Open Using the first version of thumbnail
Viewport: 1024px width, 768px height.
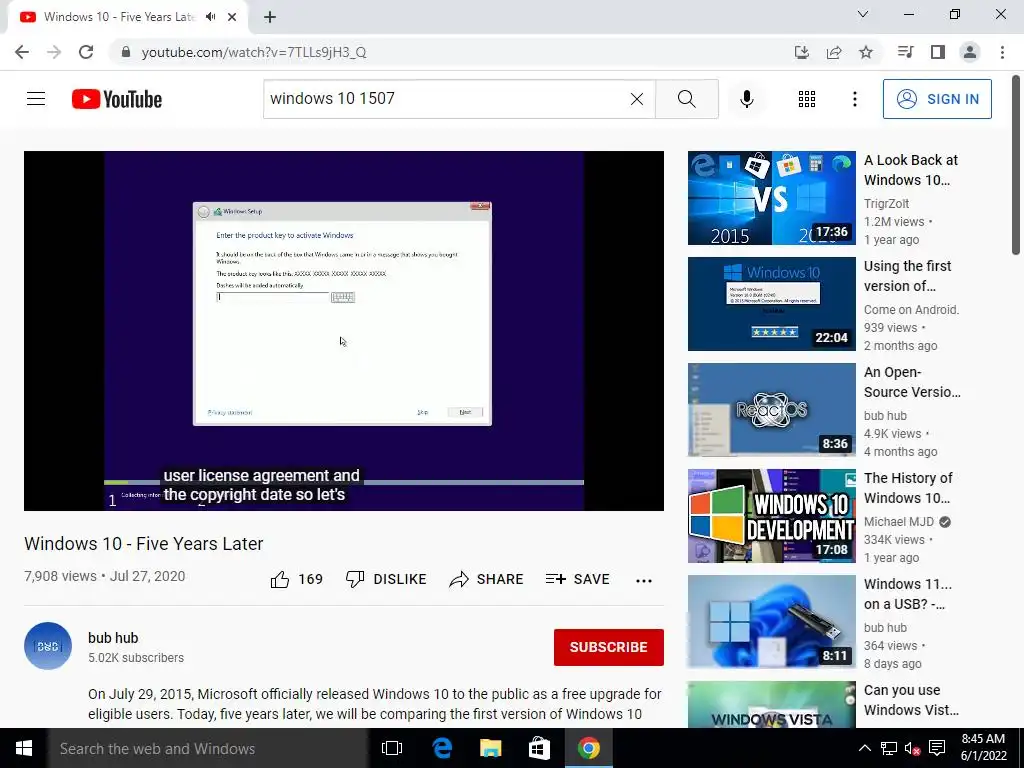771,304
